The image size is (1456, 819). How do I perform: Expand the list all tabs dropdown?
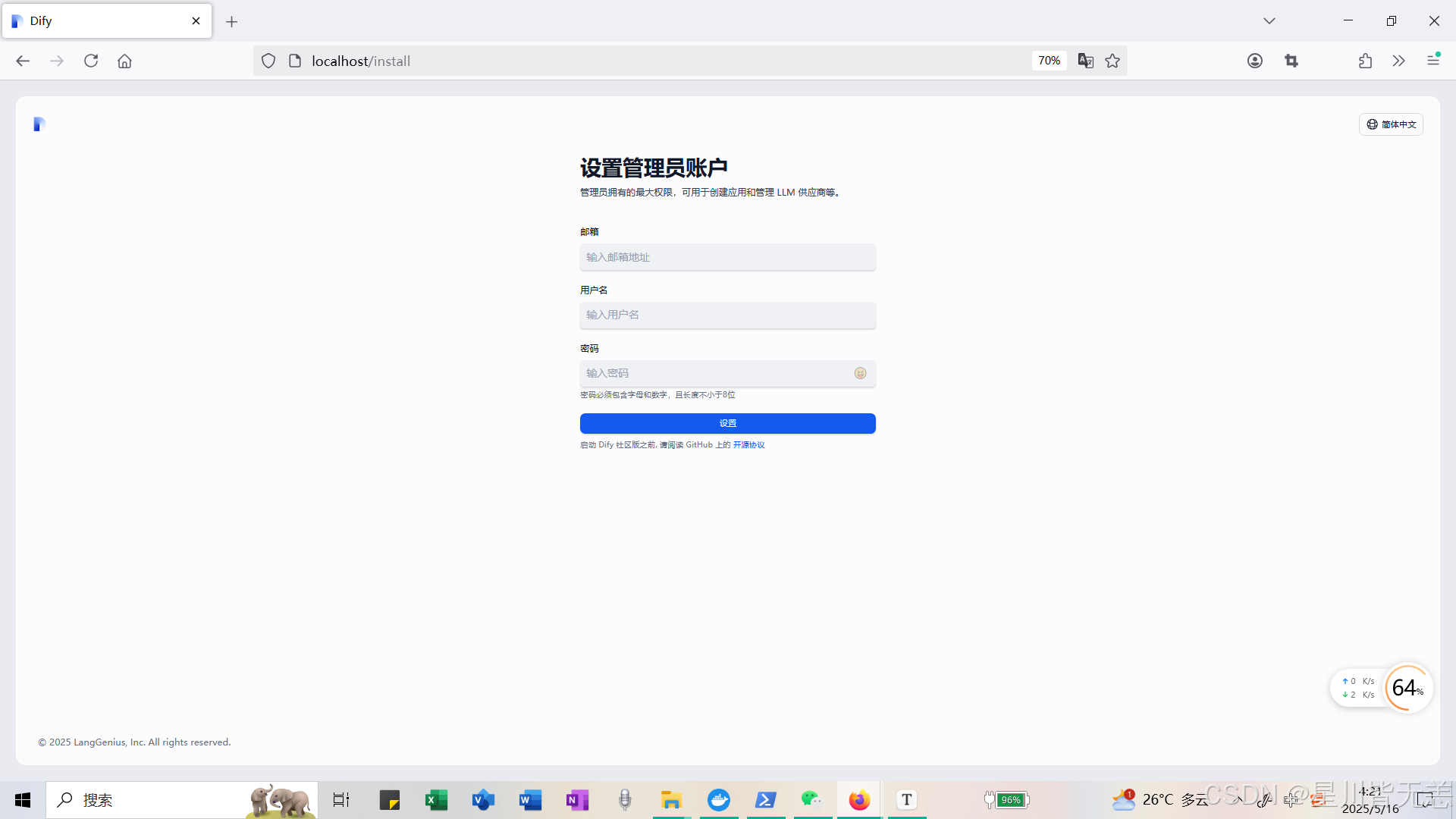1269,21
